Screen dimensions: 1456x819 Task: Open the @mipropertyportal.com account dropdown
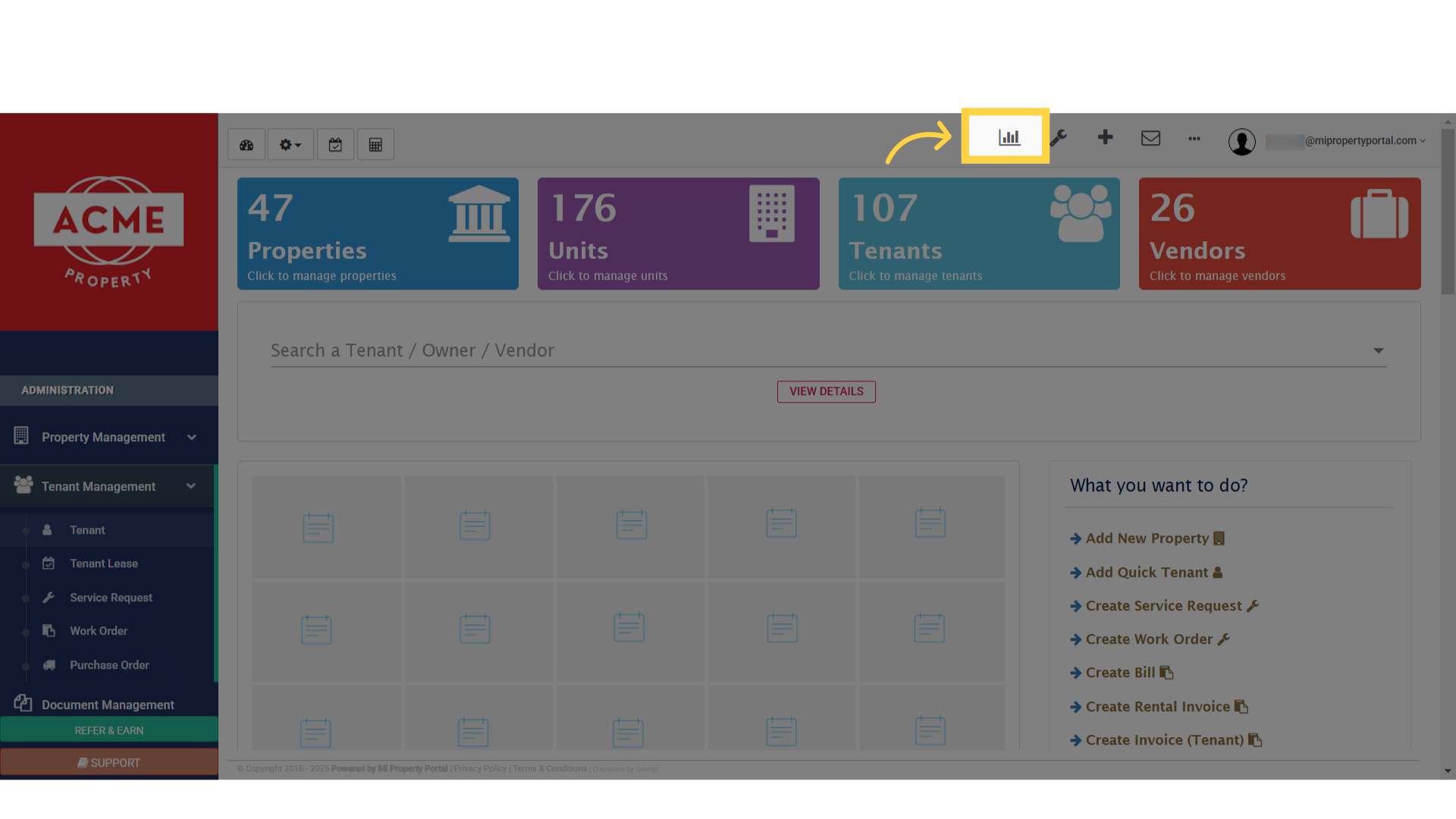click(1346, 141)
